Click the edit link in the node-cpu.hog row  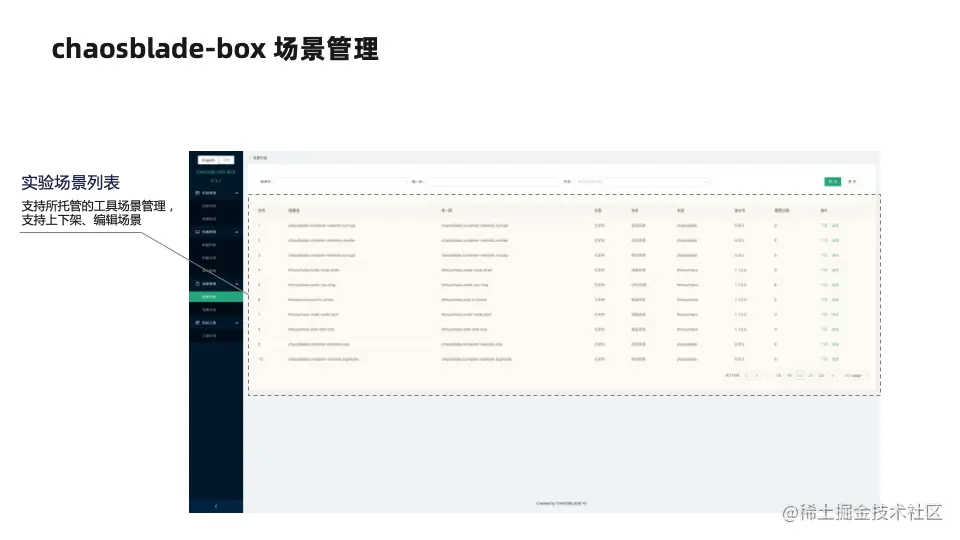point(835,285)
